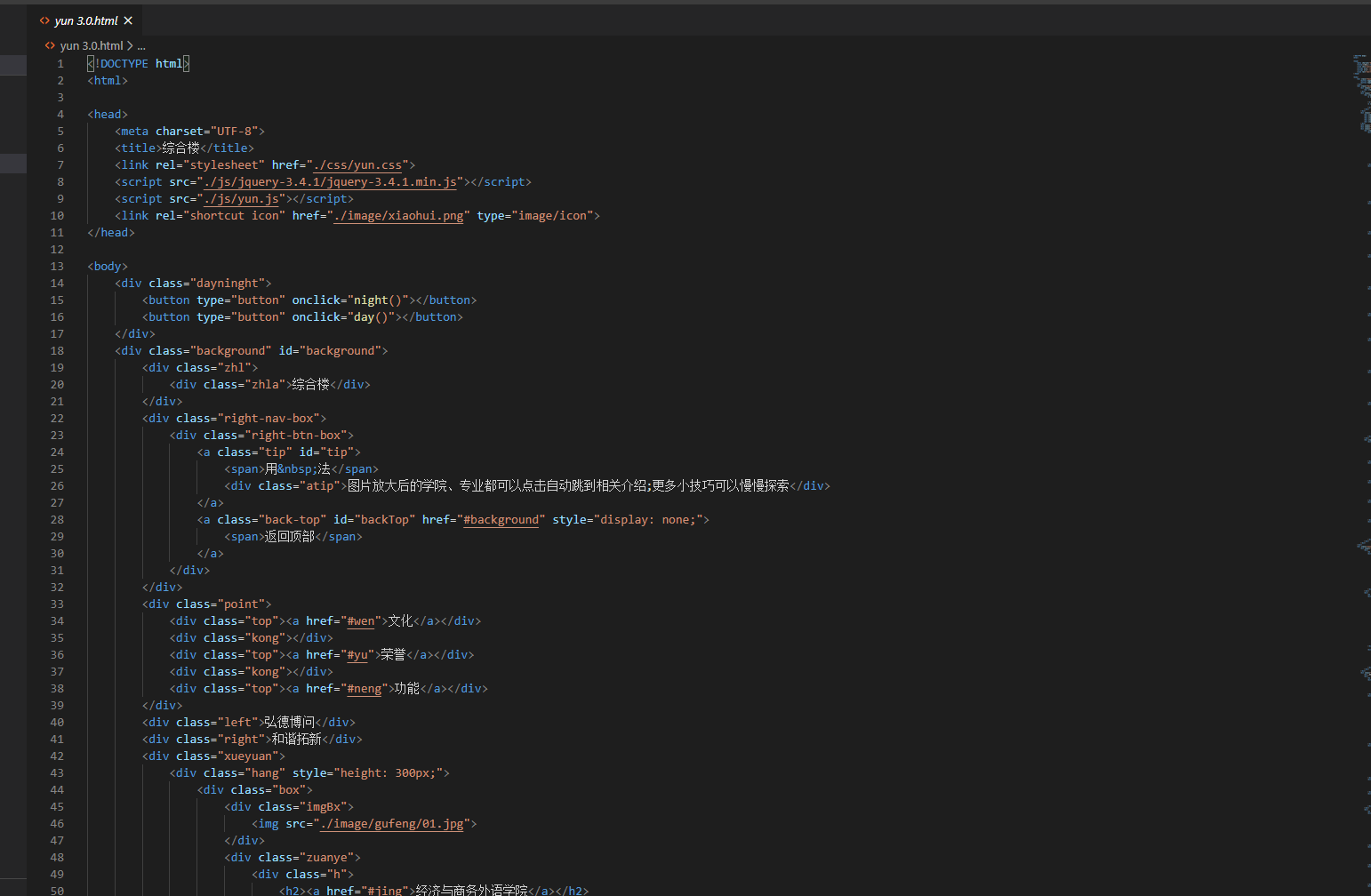The width and height of the screenshot is (1371, 896).
Task: Click the yun 3.0.html breadcrumb item
Action: pyautogui.click(x=92, y=45)
